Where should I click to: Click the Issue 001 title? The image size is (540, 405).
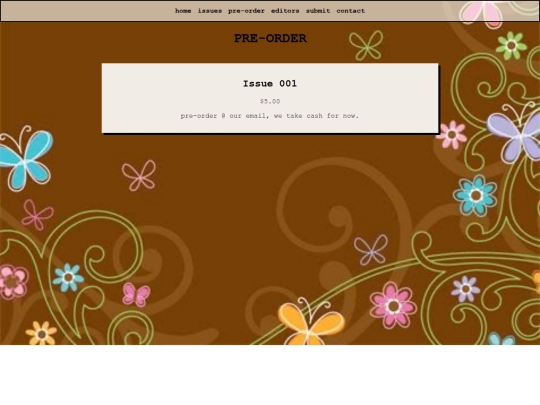click(x=270, y=84)
